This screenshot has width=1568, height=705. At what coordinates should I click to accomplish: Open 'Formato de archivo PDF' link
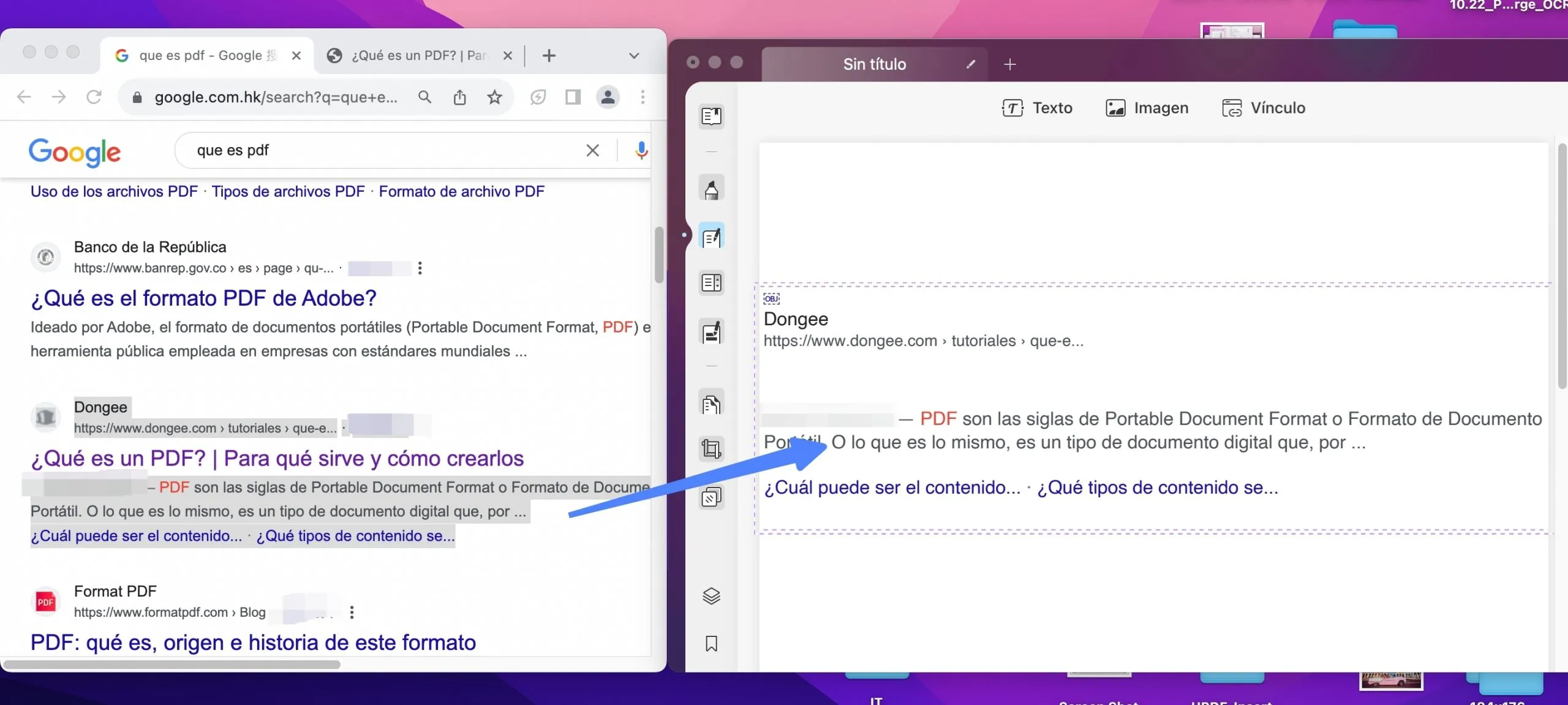pyautogui.click(x=461, y=191)
